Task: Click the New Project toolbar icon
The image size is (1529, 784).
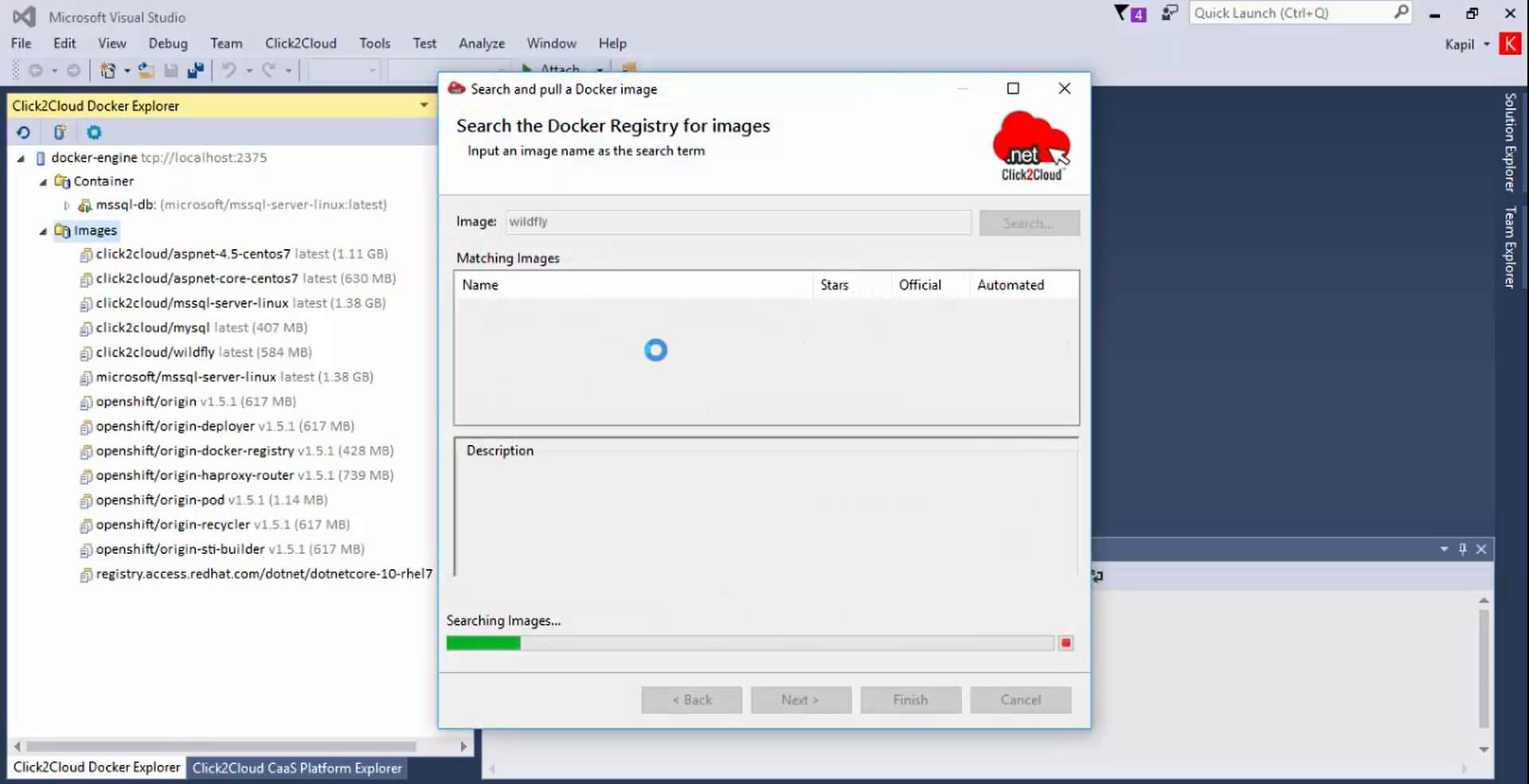Action: point(108,71)
